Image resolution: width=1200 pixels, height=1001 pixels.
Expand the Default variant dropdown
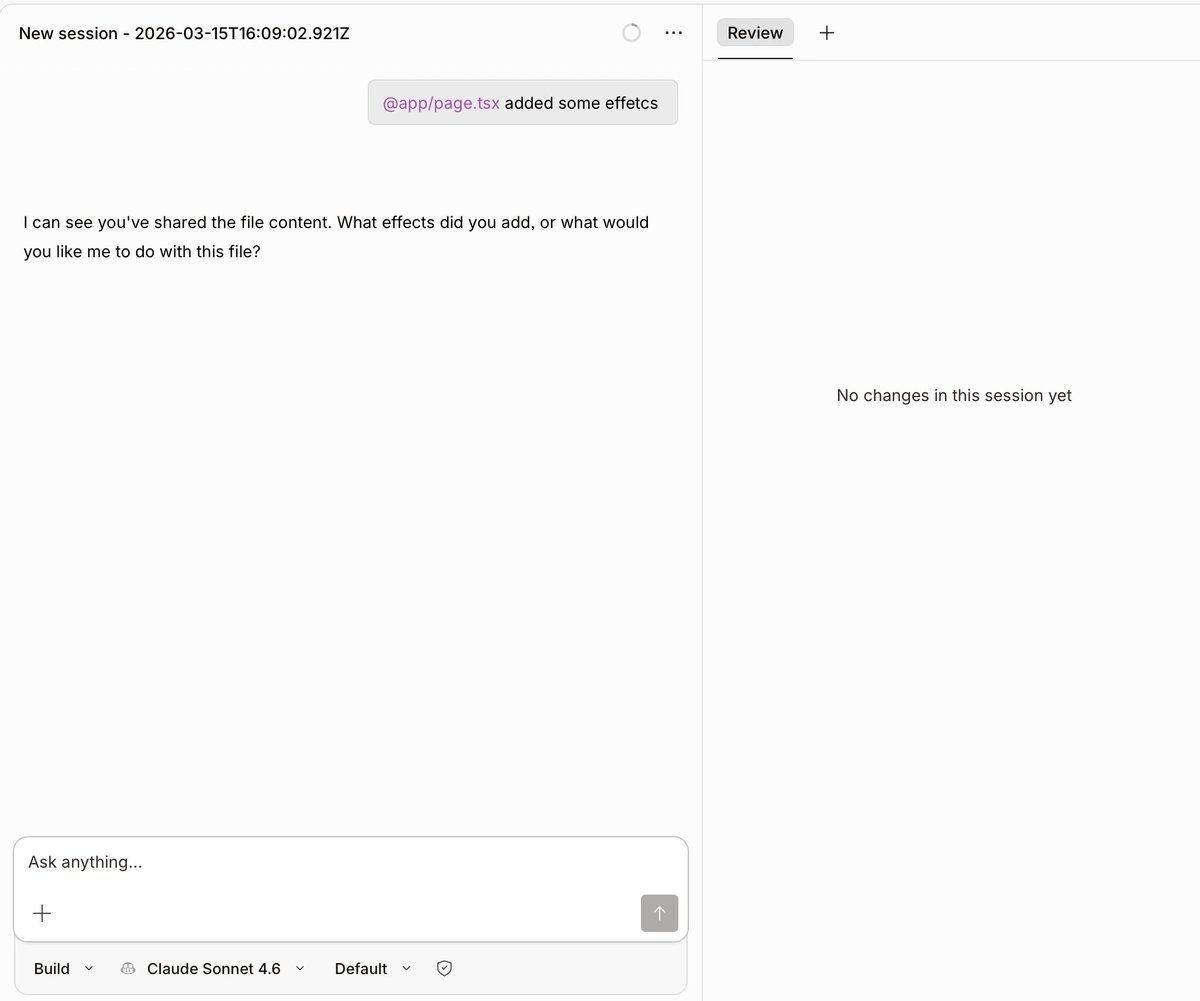(373, 968)
